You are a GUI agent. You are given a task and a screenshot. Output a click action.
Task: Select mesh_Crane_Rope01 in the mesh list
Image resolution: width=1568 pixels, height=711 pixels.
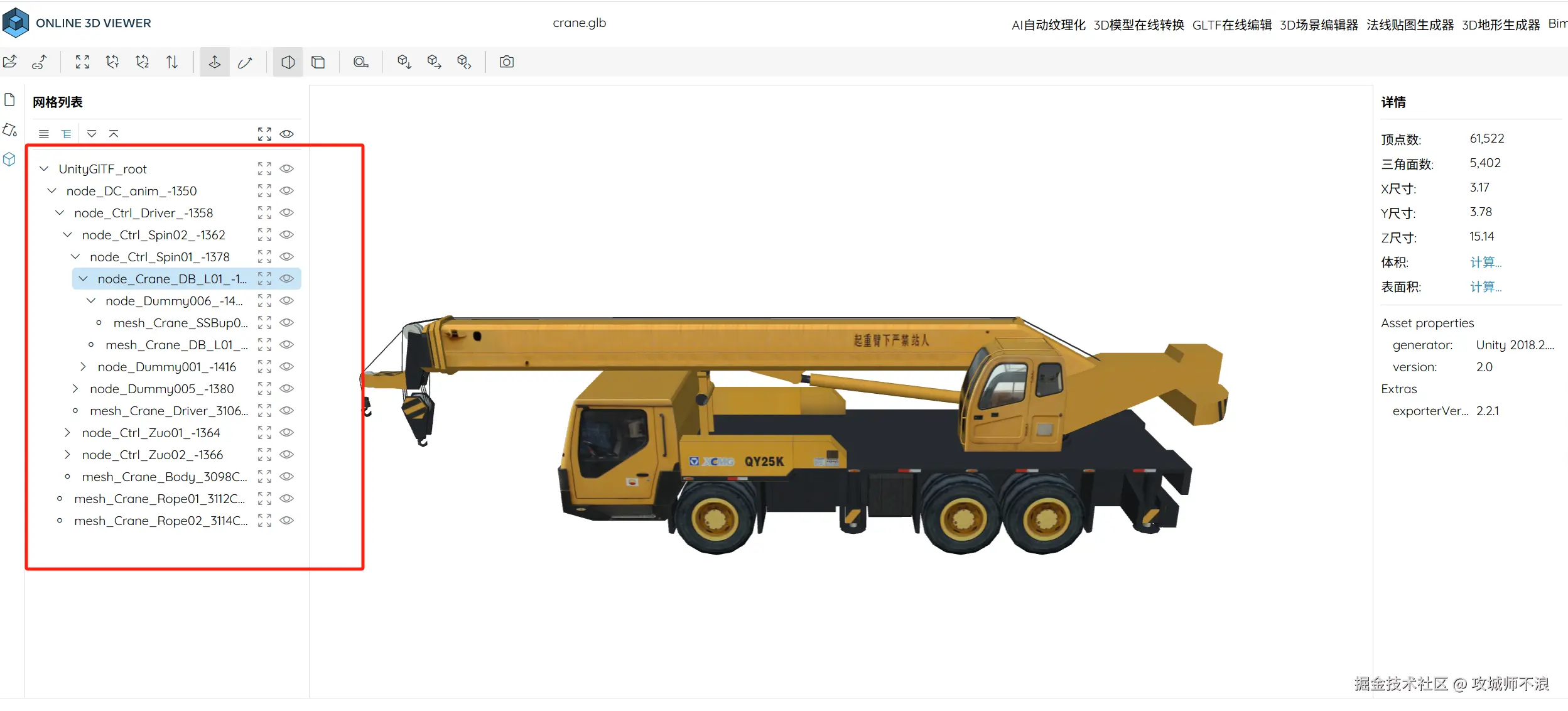point(160,498)
